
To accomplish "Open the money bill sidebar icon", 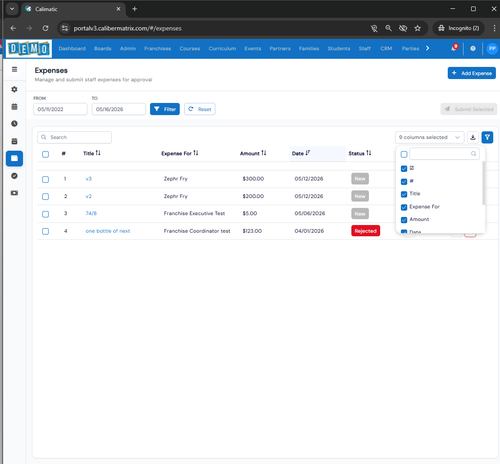I will click(14, 193).
